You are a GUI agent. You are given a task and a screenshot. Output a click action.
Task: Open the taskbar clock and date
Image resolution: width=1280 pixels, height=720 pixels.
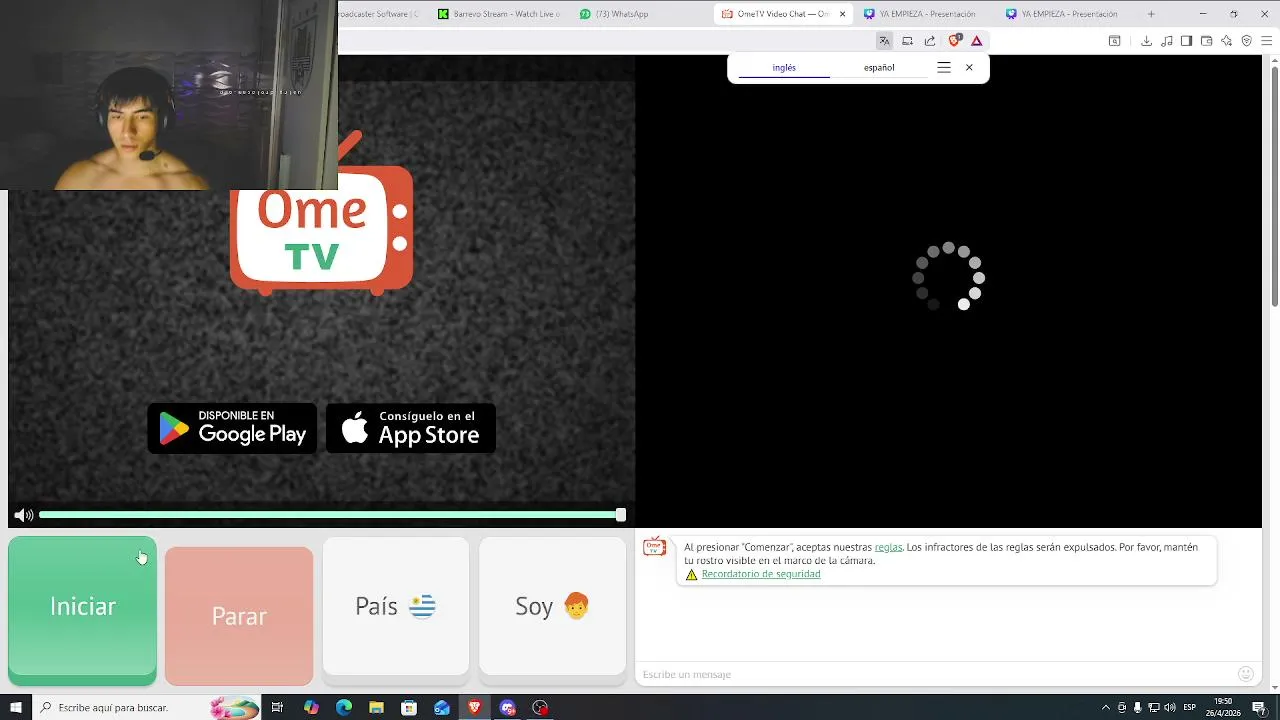coord(1223,707)
